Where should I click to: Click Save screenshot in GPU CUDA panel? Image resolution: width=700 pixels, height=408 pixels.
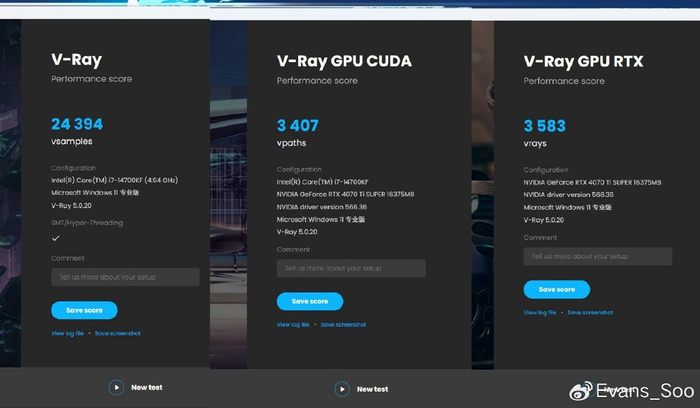343,325
